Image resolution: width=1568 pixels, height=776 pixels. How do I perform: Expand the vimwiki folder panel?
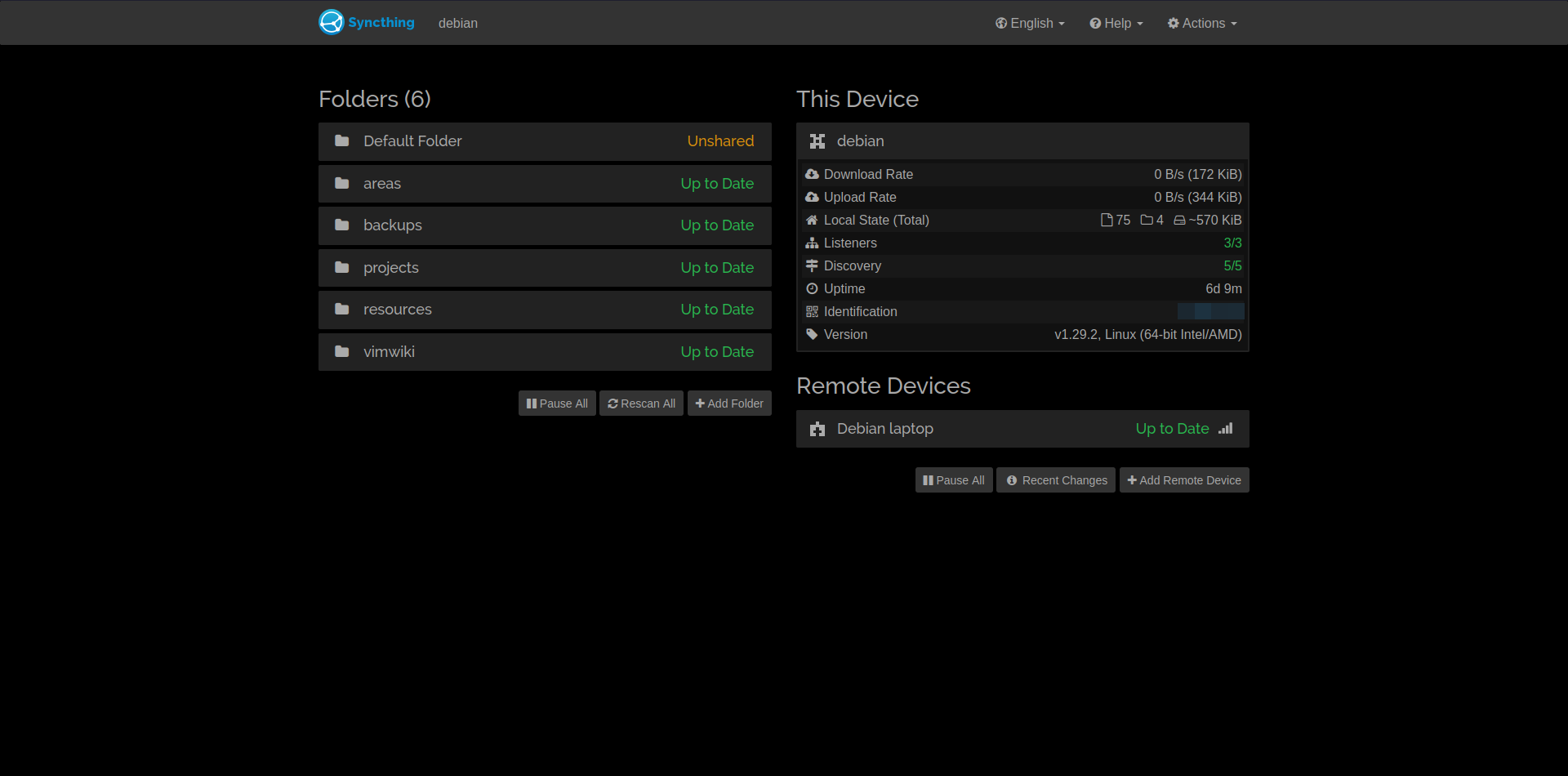545,351
